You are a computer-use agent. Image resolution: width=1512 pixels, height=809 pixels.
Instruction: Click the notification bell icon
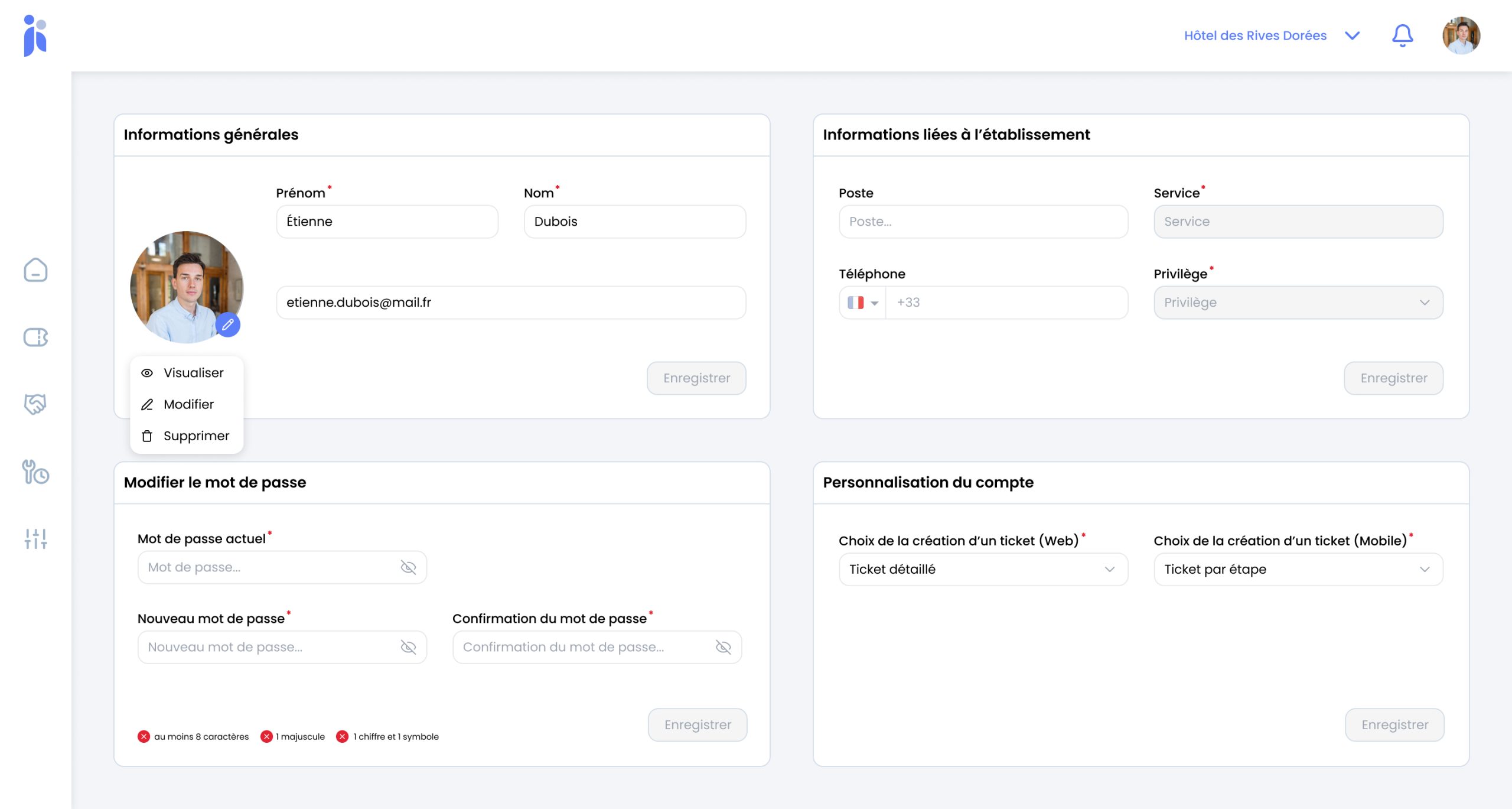(1402, 35)
